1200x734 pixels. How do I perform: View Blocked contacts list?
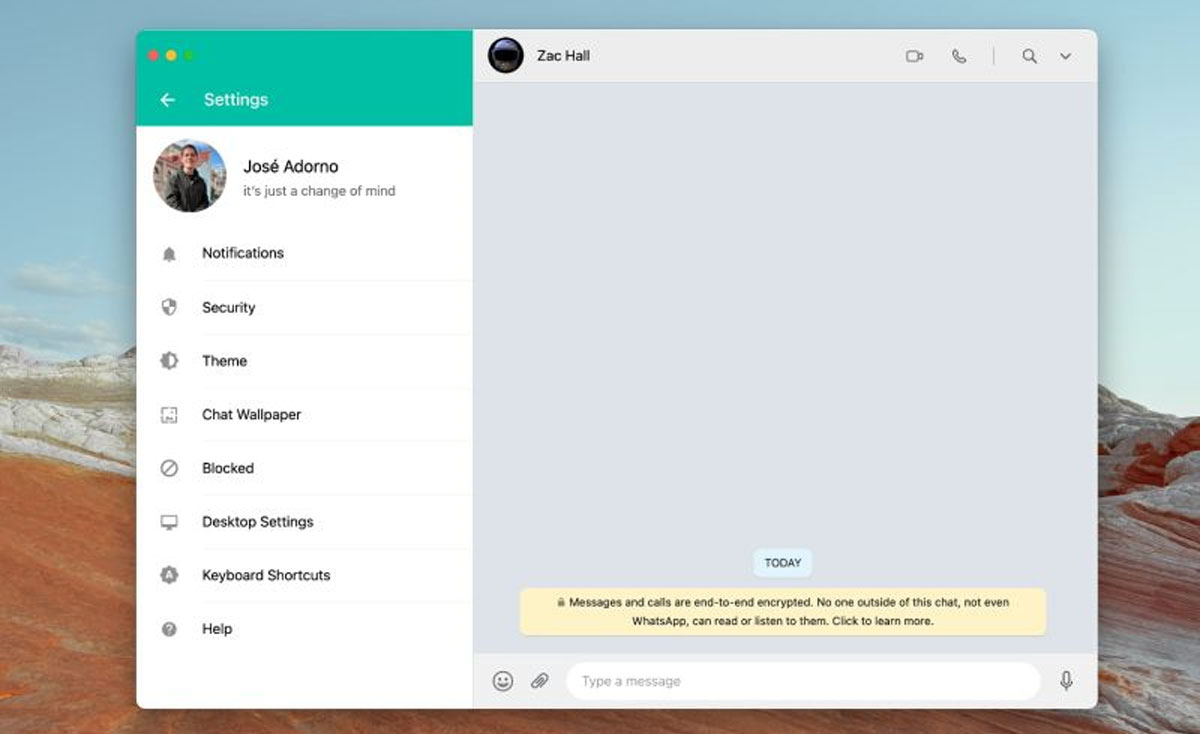[228, 468]
